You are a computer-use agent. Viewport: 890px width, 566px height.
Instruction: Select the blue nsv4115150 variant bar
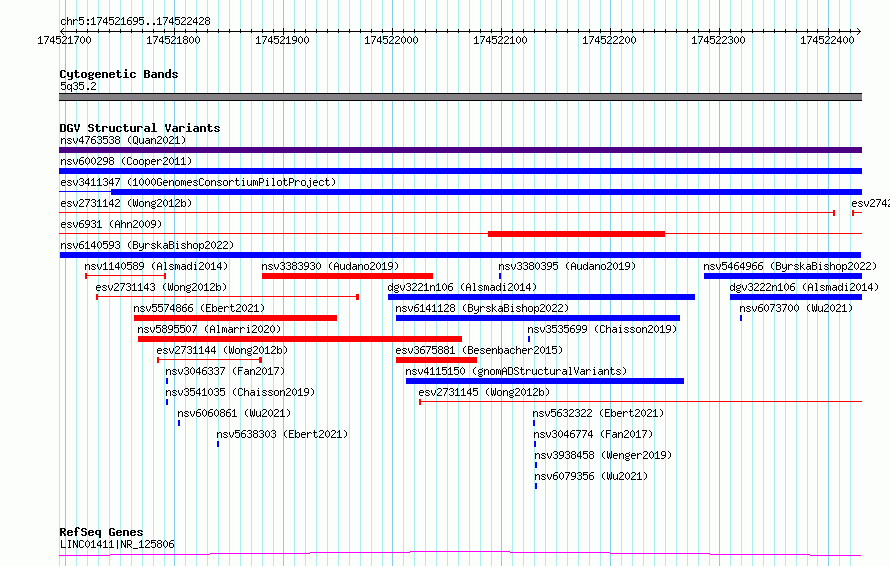click(x=545, y=381)
